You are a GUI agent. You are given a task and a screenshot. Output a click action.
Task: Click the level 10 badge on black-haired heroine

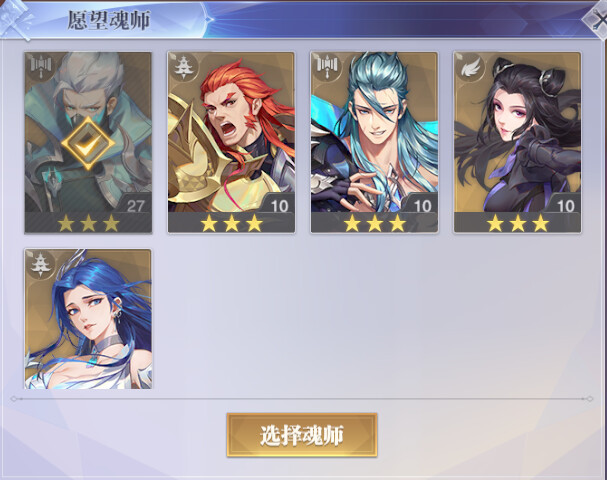tap(565, 206)
